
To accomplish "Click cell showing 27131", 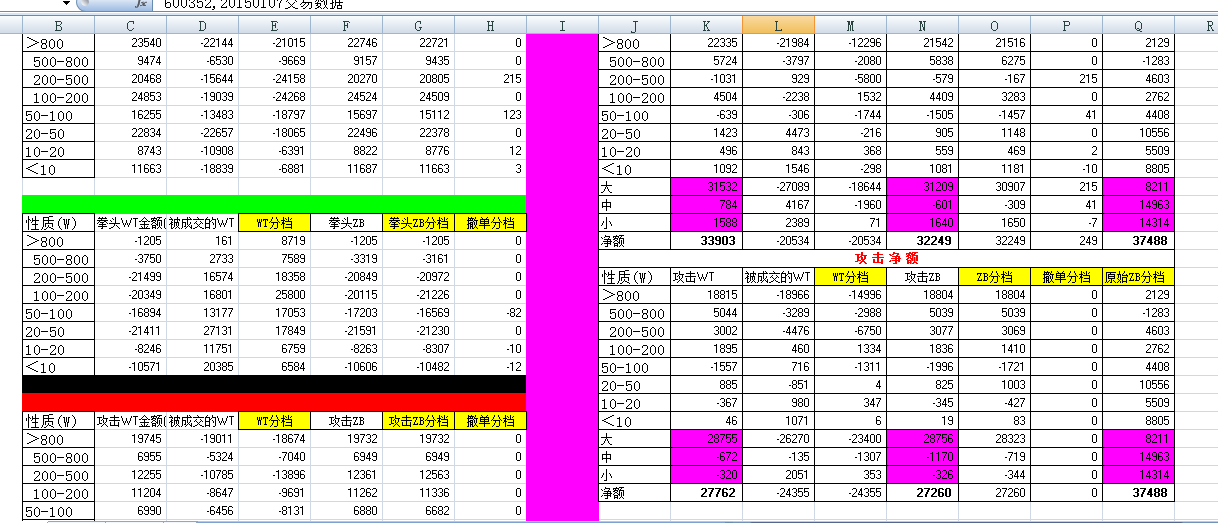I will [203, 331].
